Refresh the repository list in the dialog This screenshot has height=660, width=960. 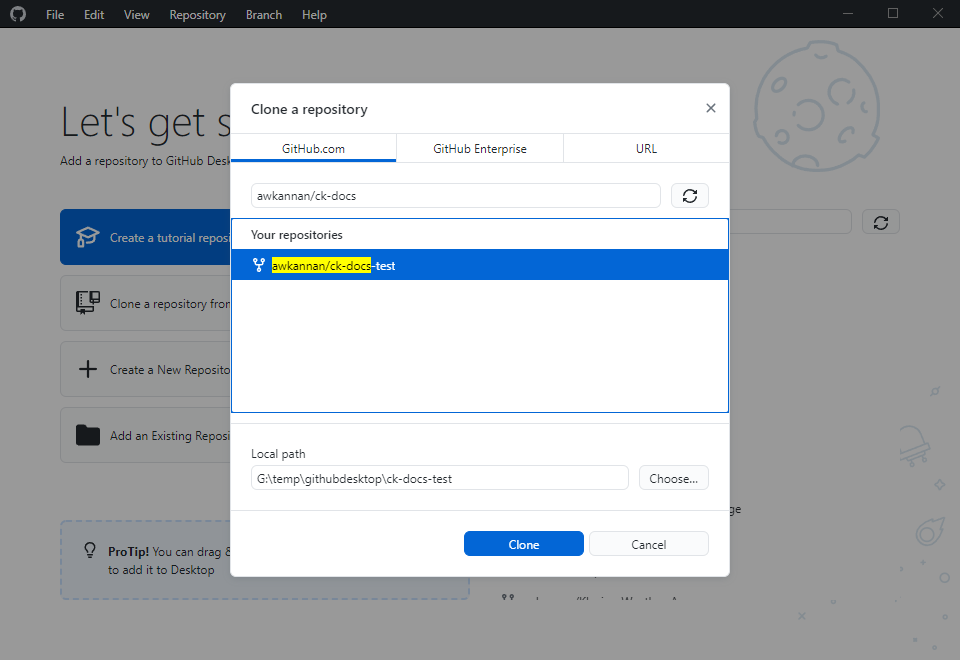click(689, 196)
